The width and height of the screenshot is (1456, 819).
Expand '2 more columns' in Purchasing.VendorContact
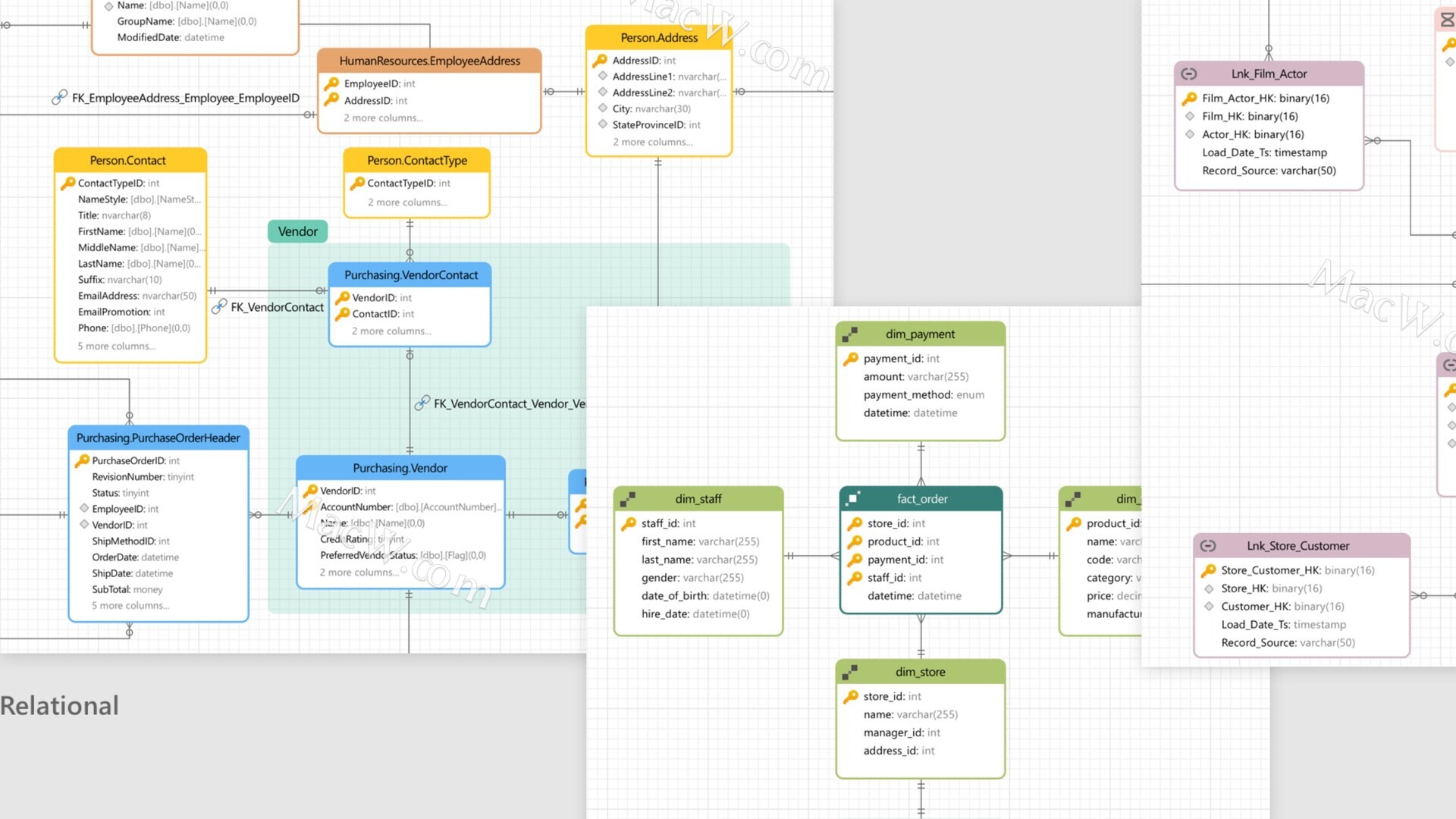[x=391, y=331]
